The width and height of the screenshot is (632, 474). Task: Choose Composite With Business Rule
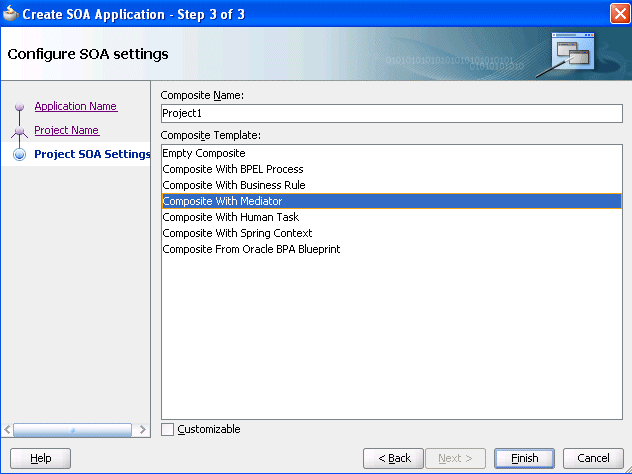tap(392, 185)
